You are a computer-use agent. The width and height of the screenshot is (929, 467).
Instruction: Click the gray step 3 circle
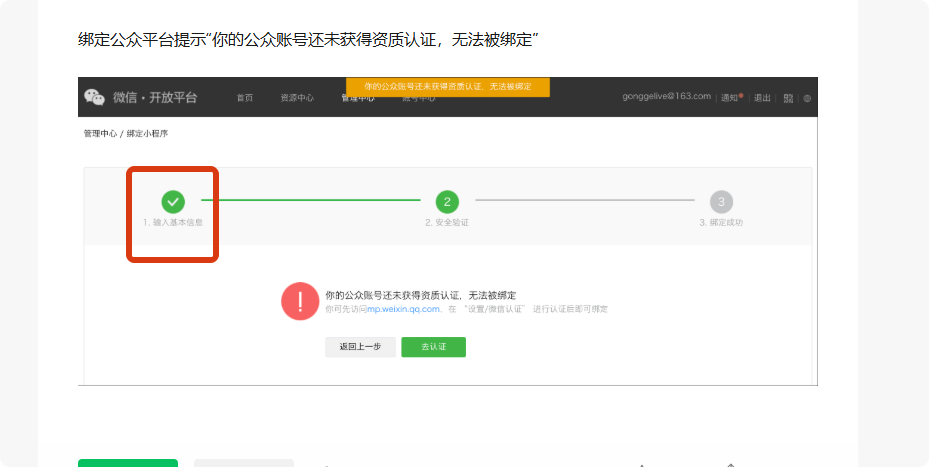721,201
